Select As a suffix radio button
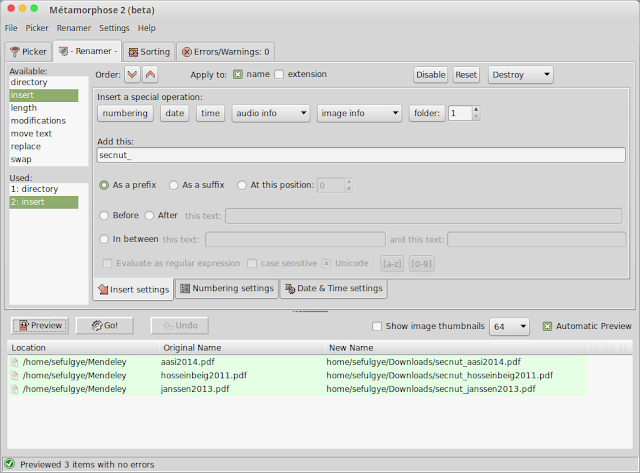The height and width of the screenshot is (473, 640). pyautogui.click(x=173, y=185)
